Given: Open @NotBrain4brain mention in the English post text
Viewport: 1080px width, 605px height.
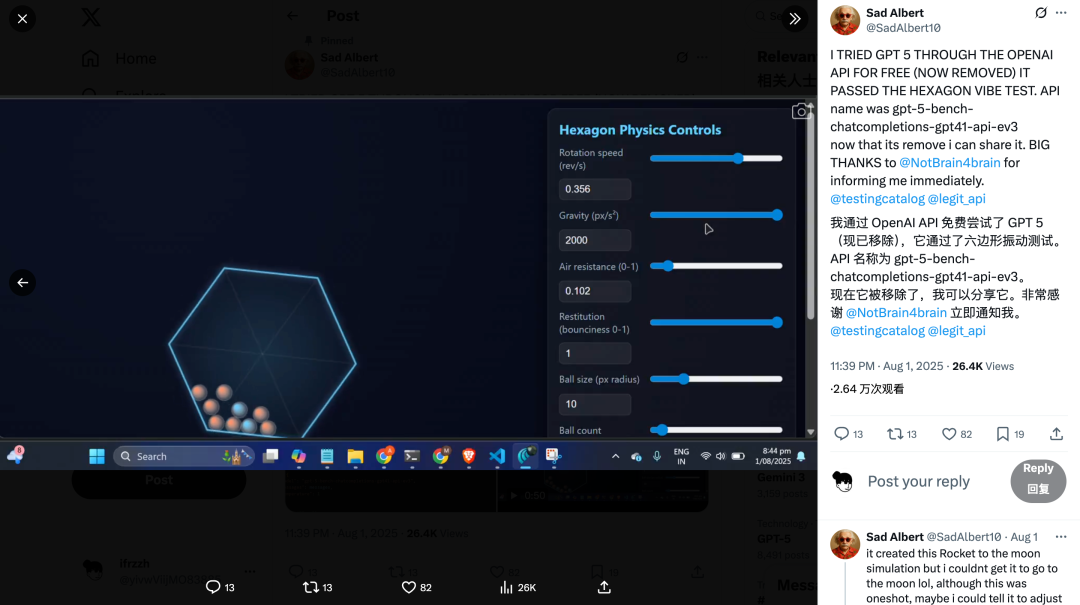Looking at the screenshot, I should coord(950,163).
